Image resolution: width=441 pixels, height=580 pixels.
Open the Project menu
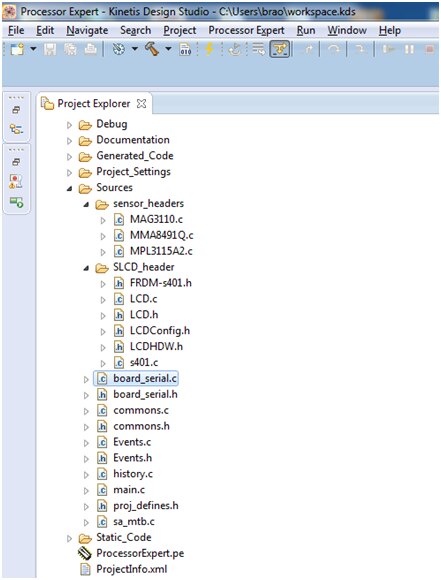coord(180,30)
